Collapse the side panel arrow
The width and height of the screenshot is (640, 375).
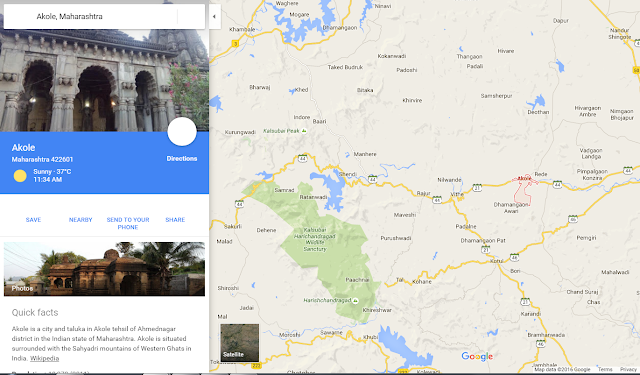215,17
